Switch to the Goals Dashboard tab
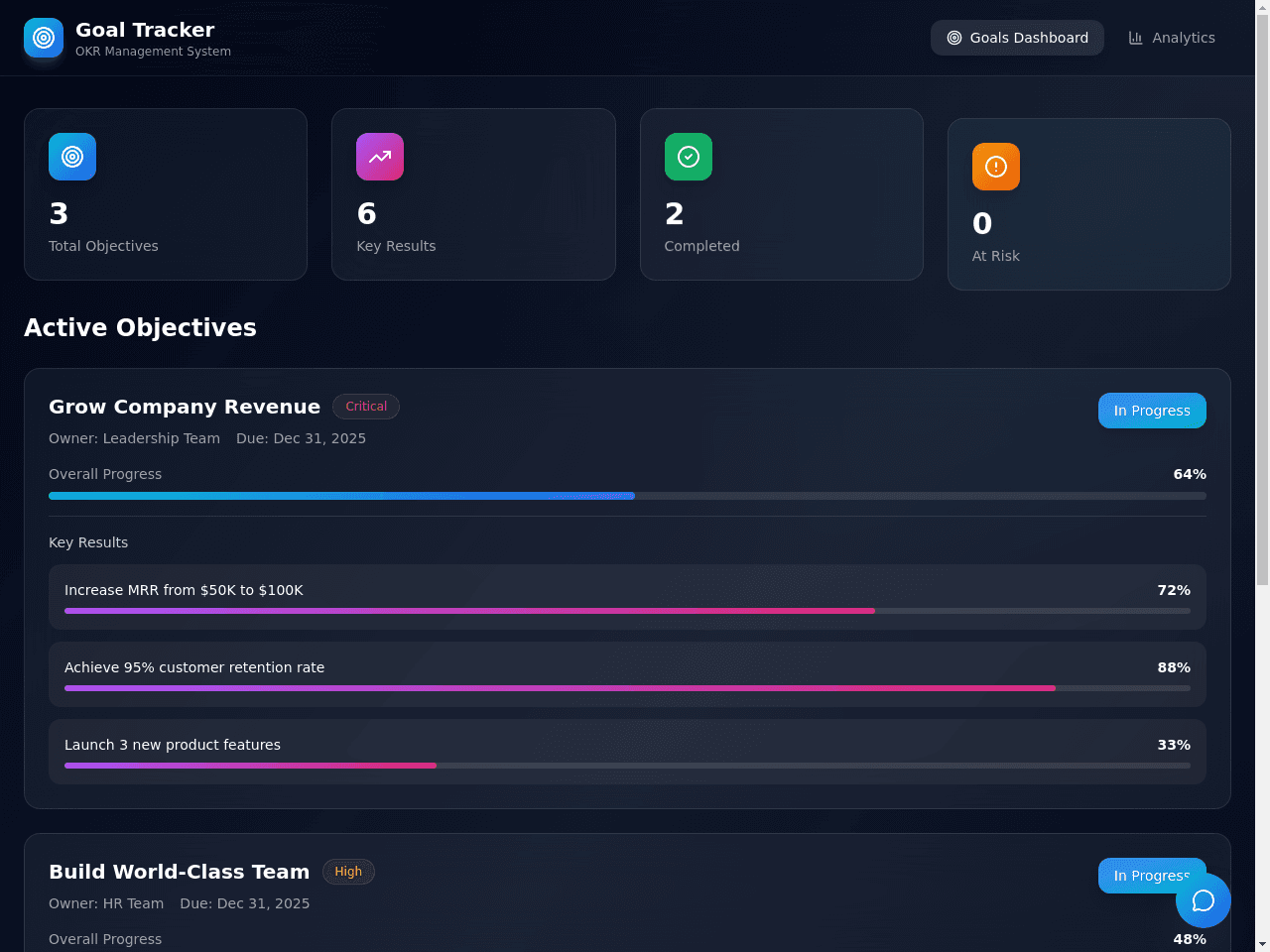This screenshot has height=952, width=1270. pyautogui.click(x=1017, y=38)
